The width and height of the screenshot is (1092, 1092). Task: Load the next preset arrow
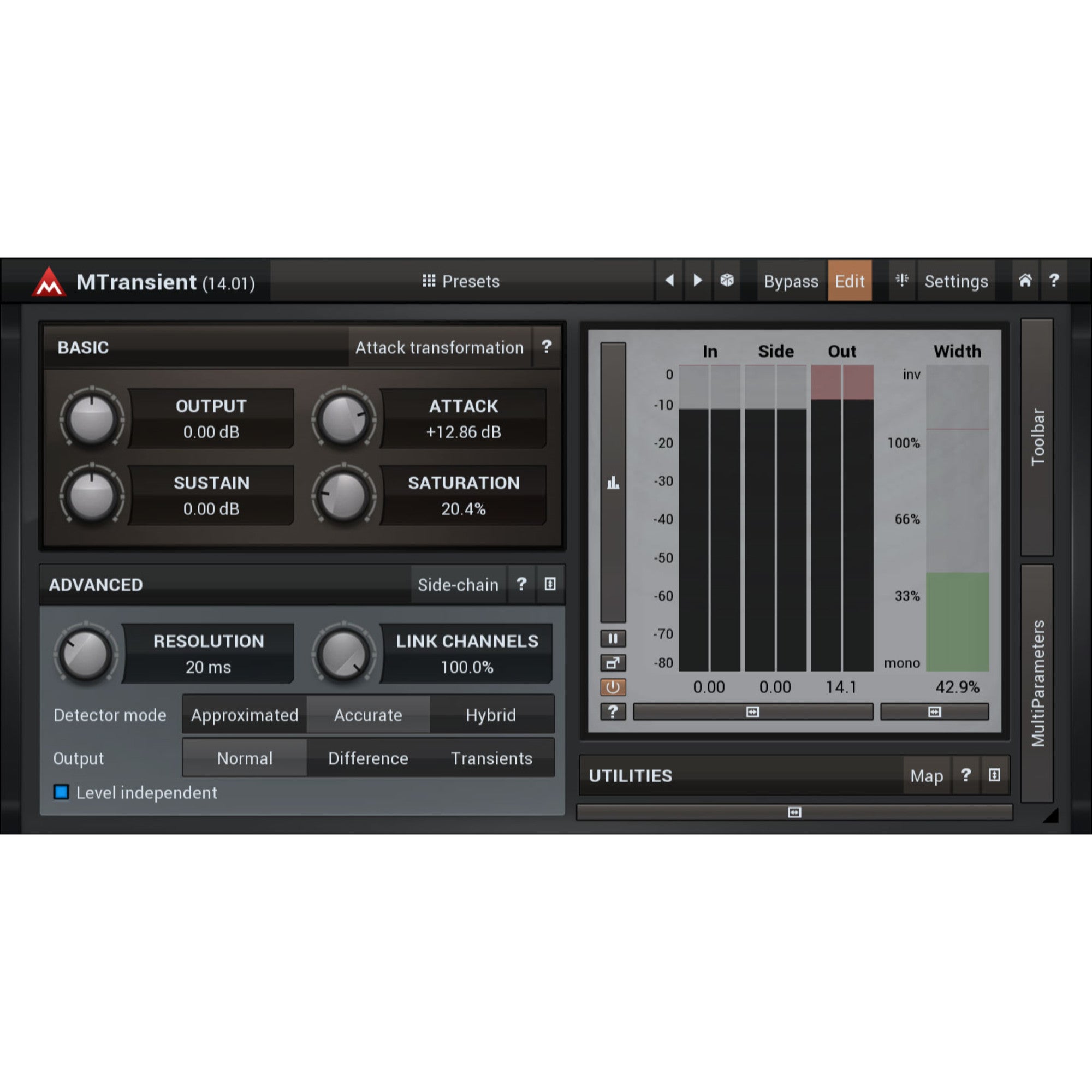[698, 280]
